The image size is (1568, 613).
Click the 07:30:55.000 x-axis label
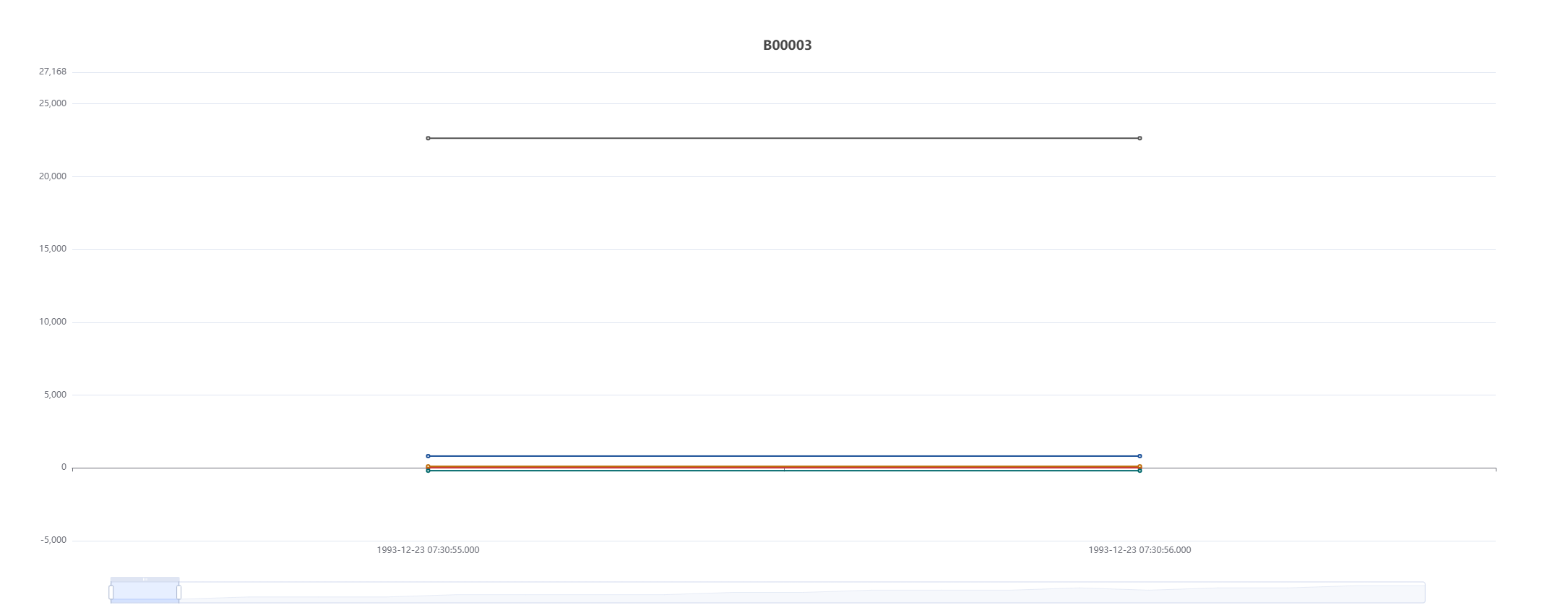428,550
